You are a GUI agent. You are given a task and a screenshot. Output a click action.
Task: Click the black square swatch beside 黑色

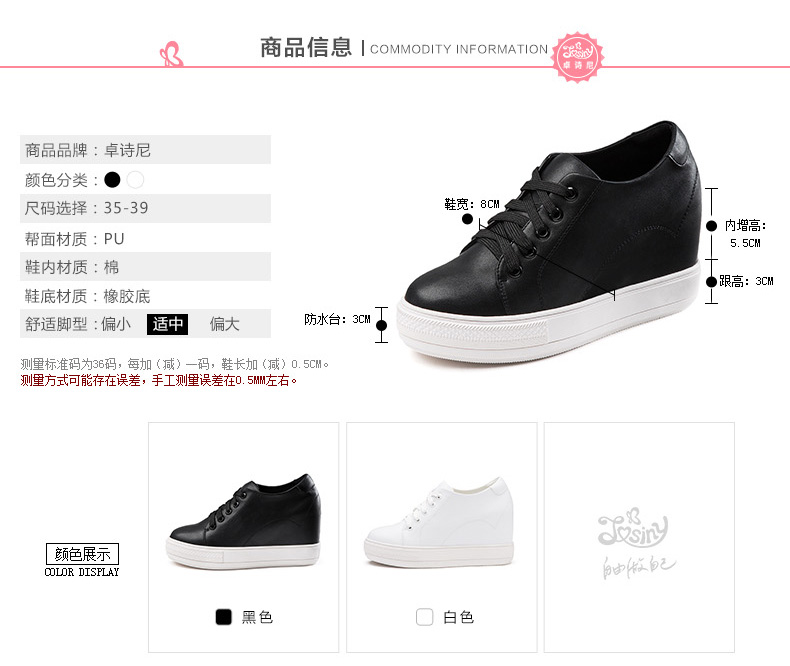pyautogui.click(x=223, y=617)
